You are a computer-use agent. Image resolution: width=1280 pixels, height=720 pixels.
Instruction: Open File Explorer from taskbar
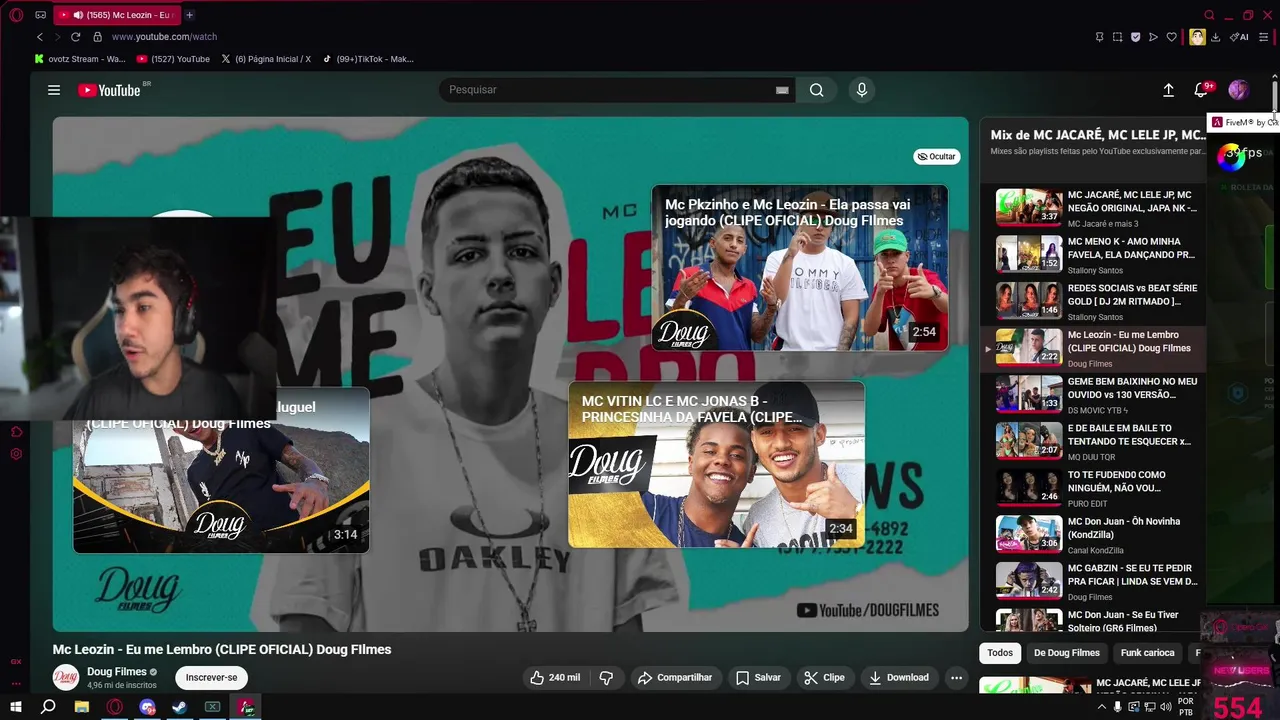click(x=82, y=707)
